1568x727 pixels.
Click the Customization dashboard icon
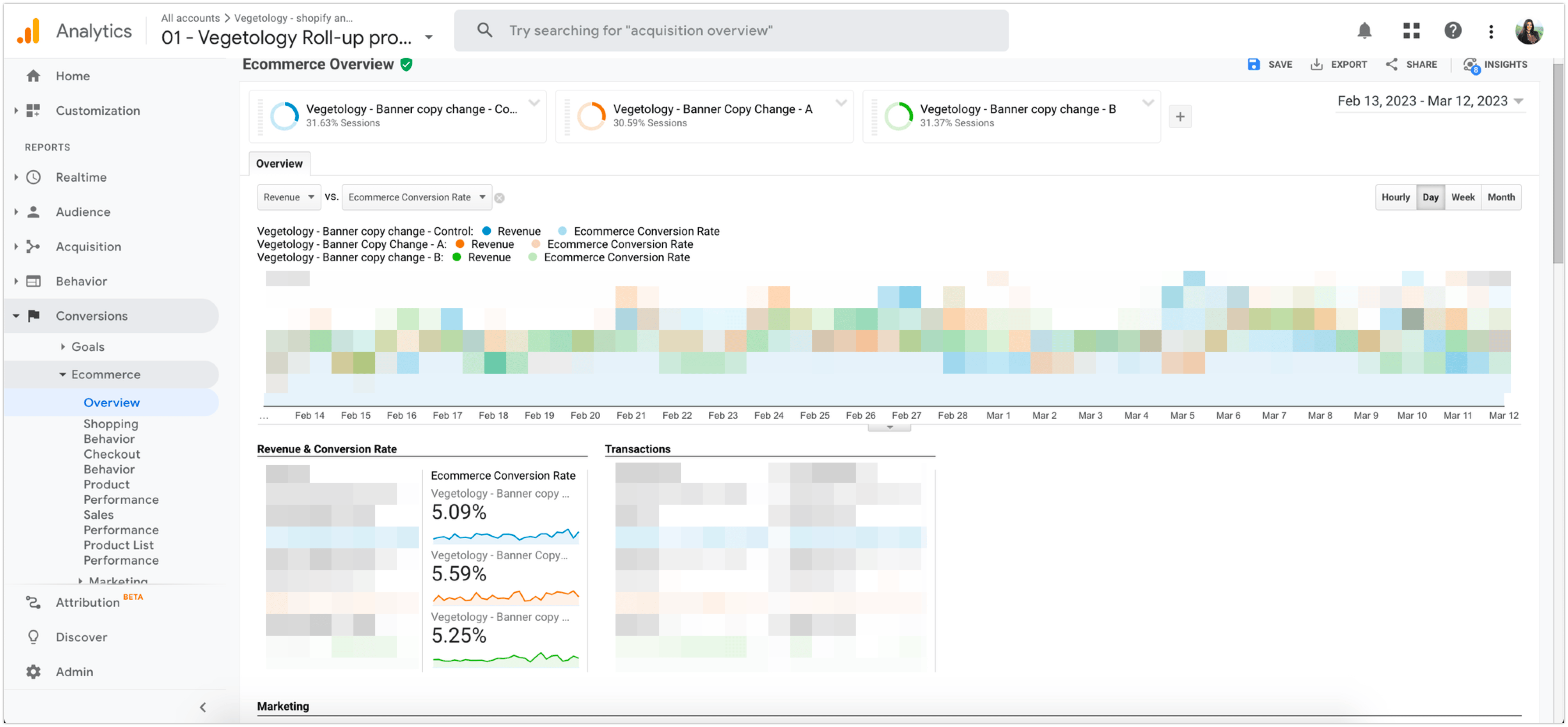pyautogui.click(x=34, y=110)
